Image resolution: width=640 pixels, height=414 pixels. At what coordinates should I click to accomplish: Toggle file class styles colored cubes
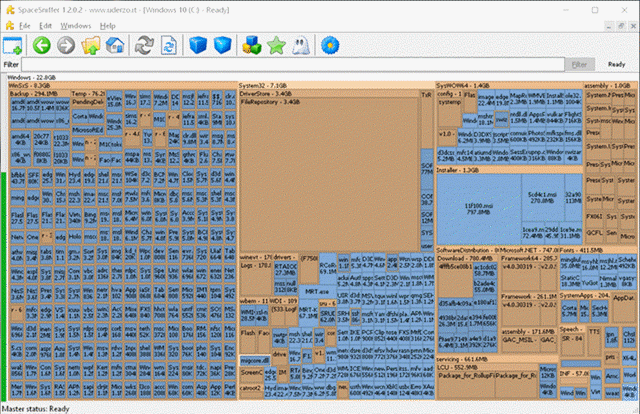pos(252,45)
